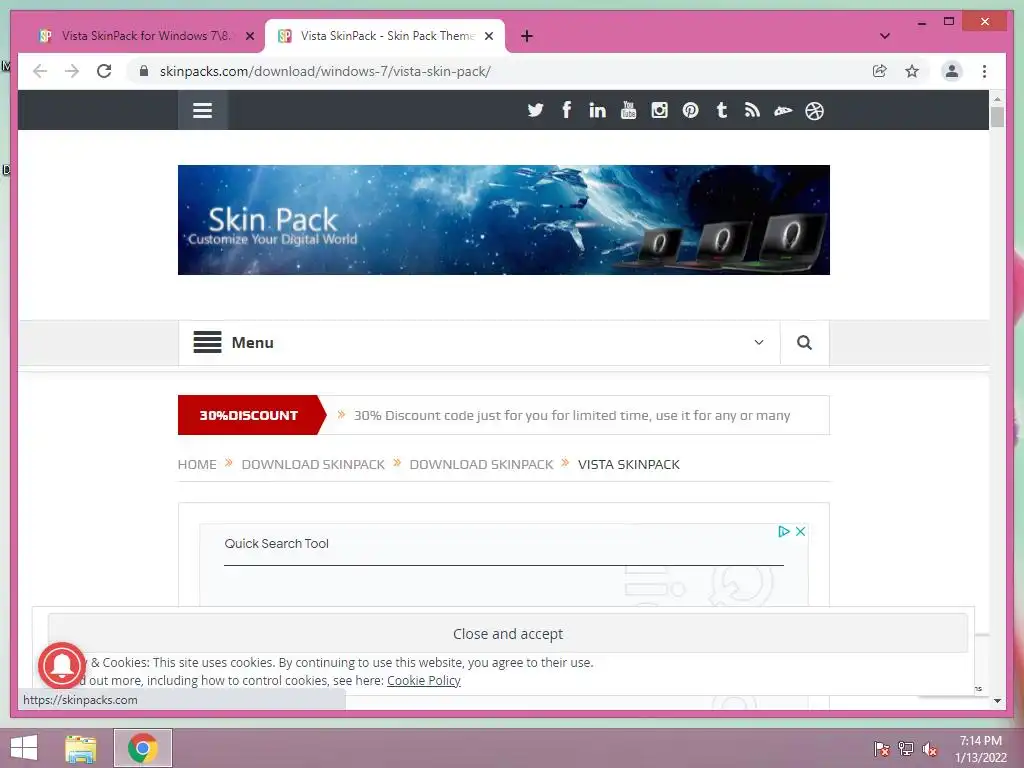This screenshot has width=1024, height=768.
Task: Click the browser back arrow
Action: pyautogui.click(x=40, y=71)
